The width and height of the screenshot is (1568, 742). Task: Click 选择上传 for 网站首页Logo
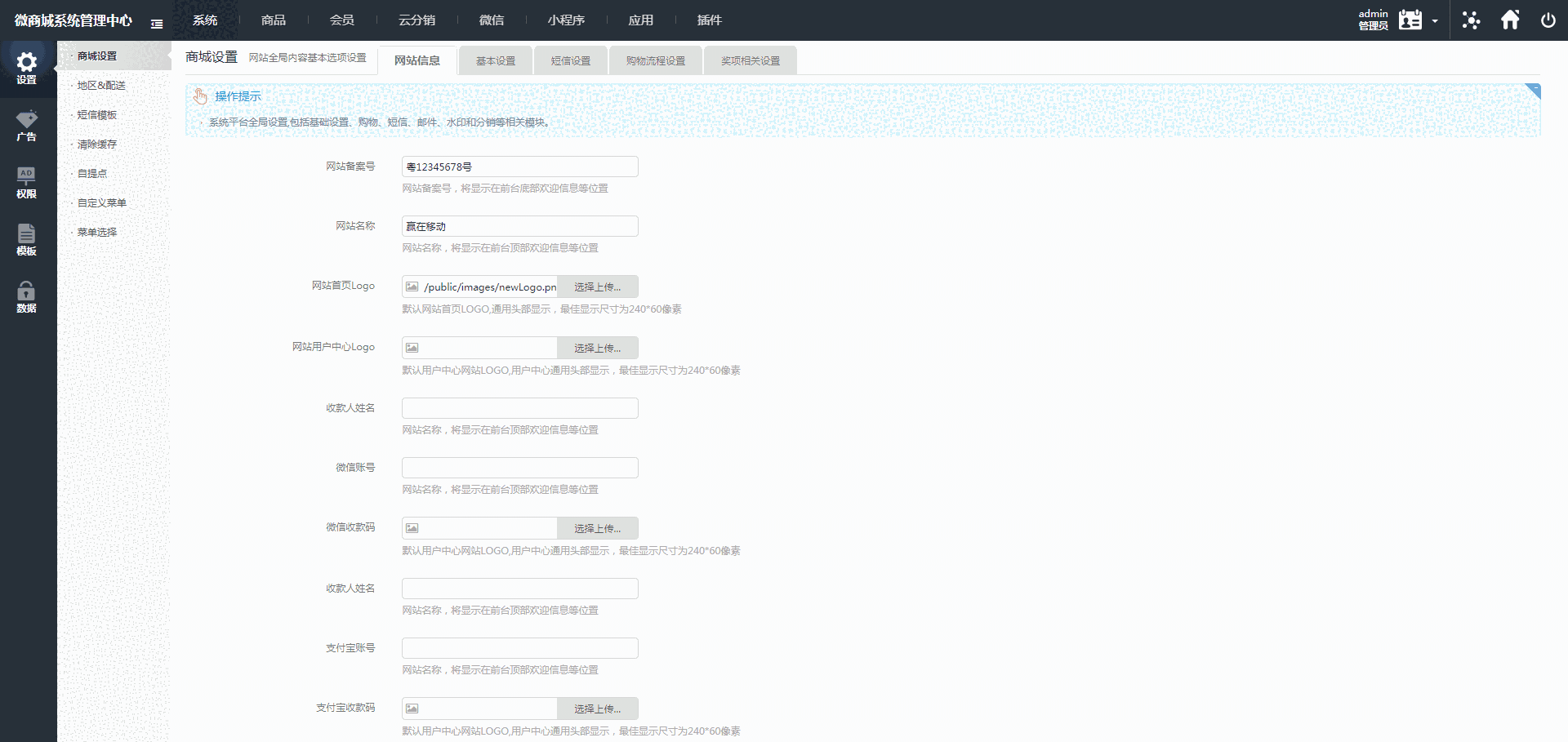[598, 287]
